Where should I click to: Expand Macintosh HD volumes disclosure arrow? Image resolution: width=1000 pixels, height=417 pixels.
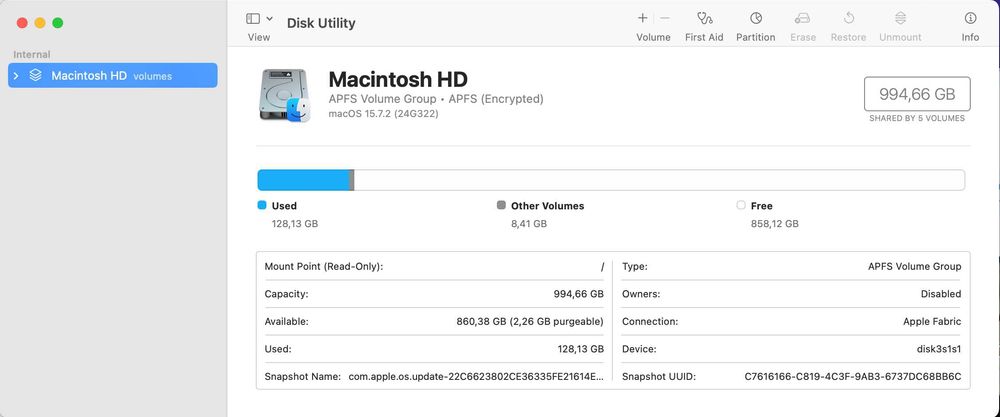point(16,76)
